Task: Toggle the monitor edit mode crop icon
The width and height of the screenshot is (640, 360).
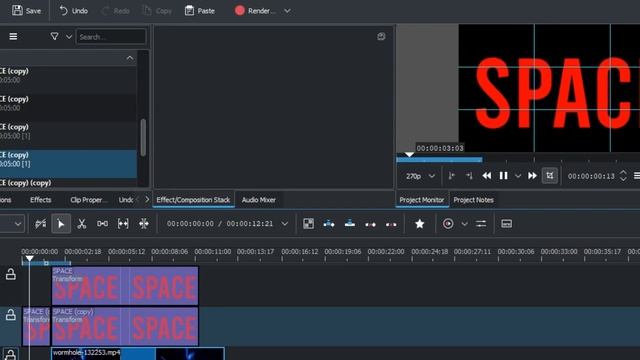Action: click(x=550, y=176)
